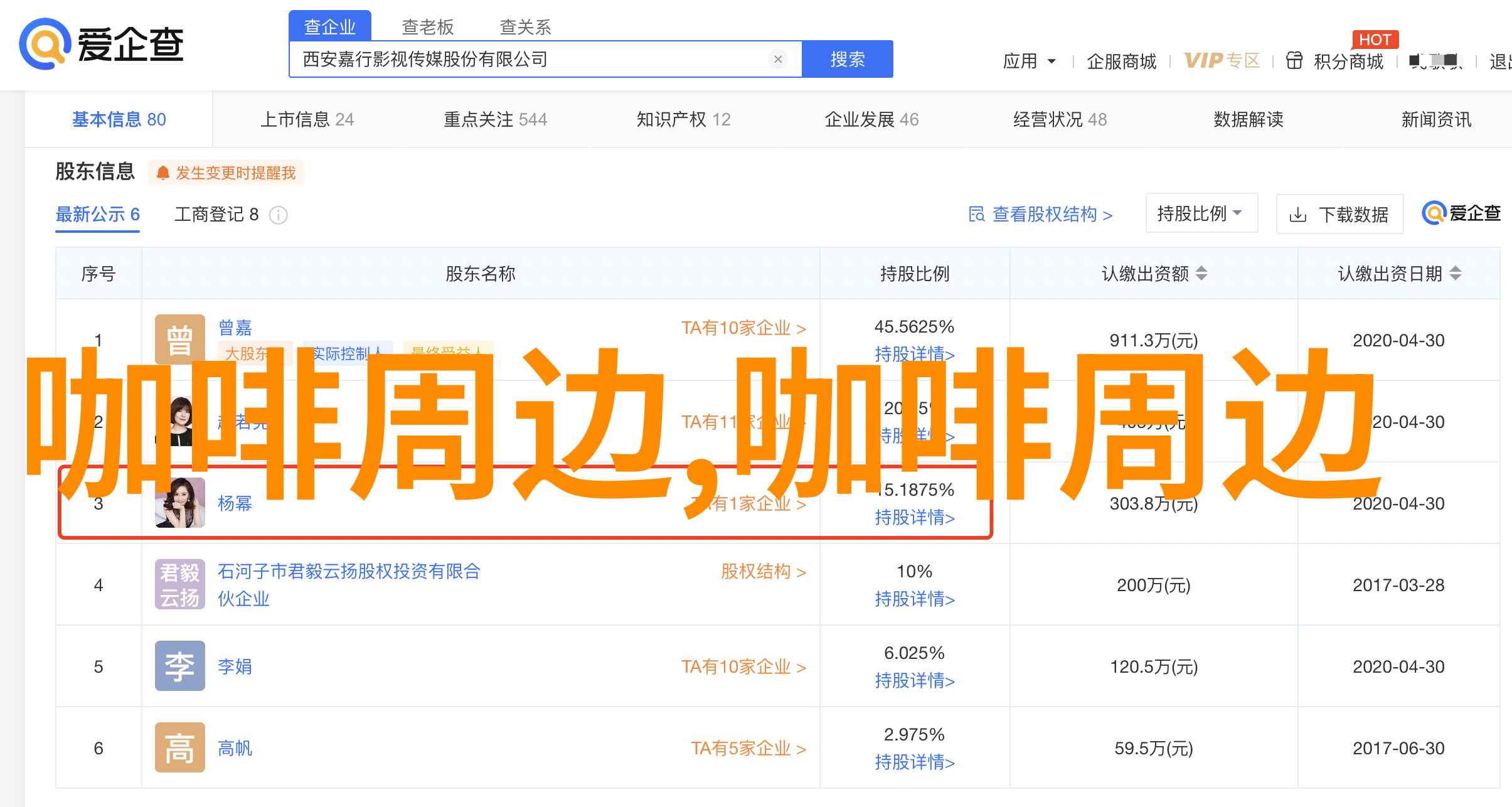
Task: Open the 上市信息 24 tab
Action: [x=307, y=119]
